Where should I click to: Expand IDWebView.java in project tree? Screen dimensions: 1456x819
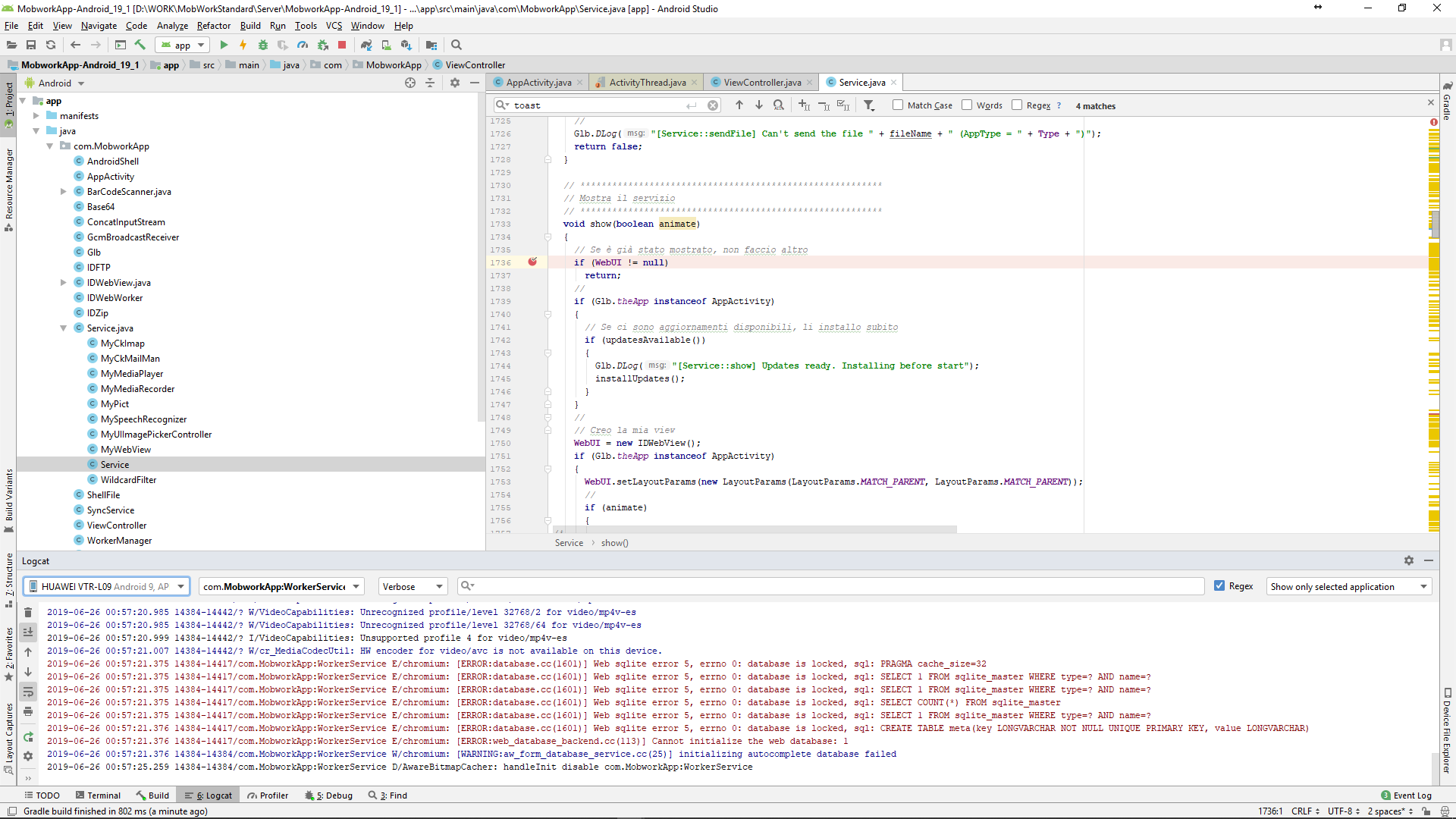pyautogui.click(x=64, y=283)
